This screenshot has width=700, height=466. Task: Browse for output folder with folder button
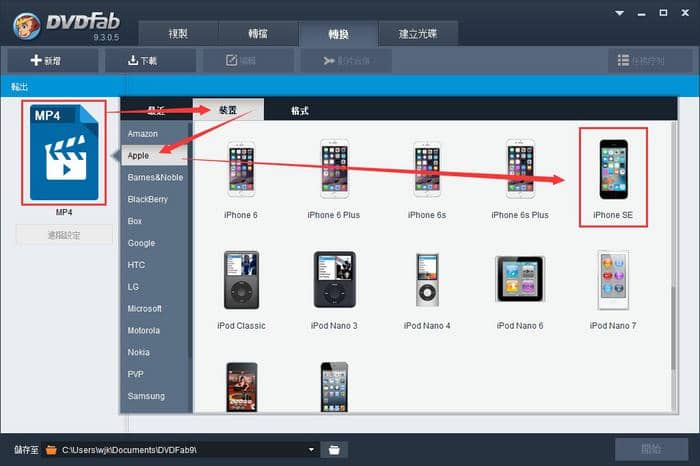334,449
